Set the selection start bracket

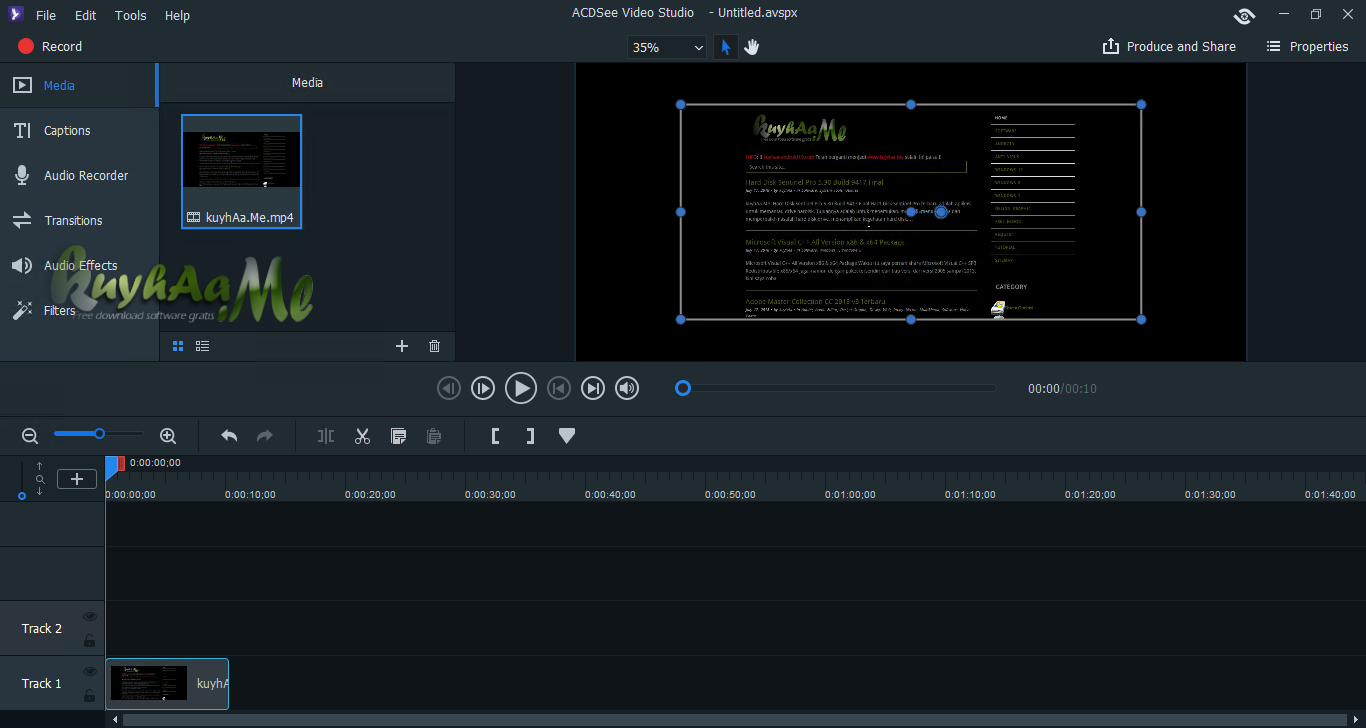(495, 436)
